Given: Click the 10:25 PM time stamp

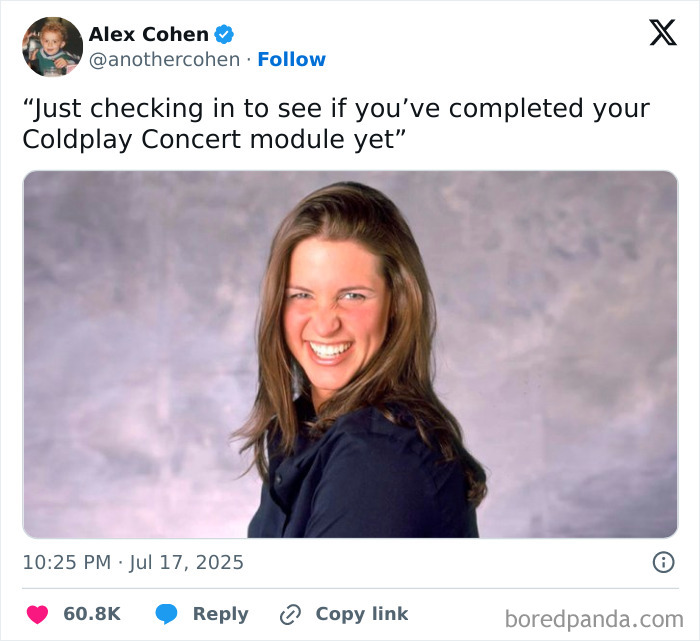Looking at the screenshot, I should 67,562.
